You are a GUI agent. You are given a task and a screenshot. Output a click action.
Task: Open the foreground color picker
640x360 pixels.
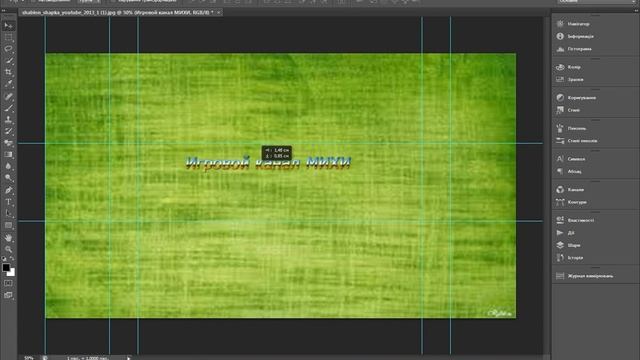click(x=5, y=267)
